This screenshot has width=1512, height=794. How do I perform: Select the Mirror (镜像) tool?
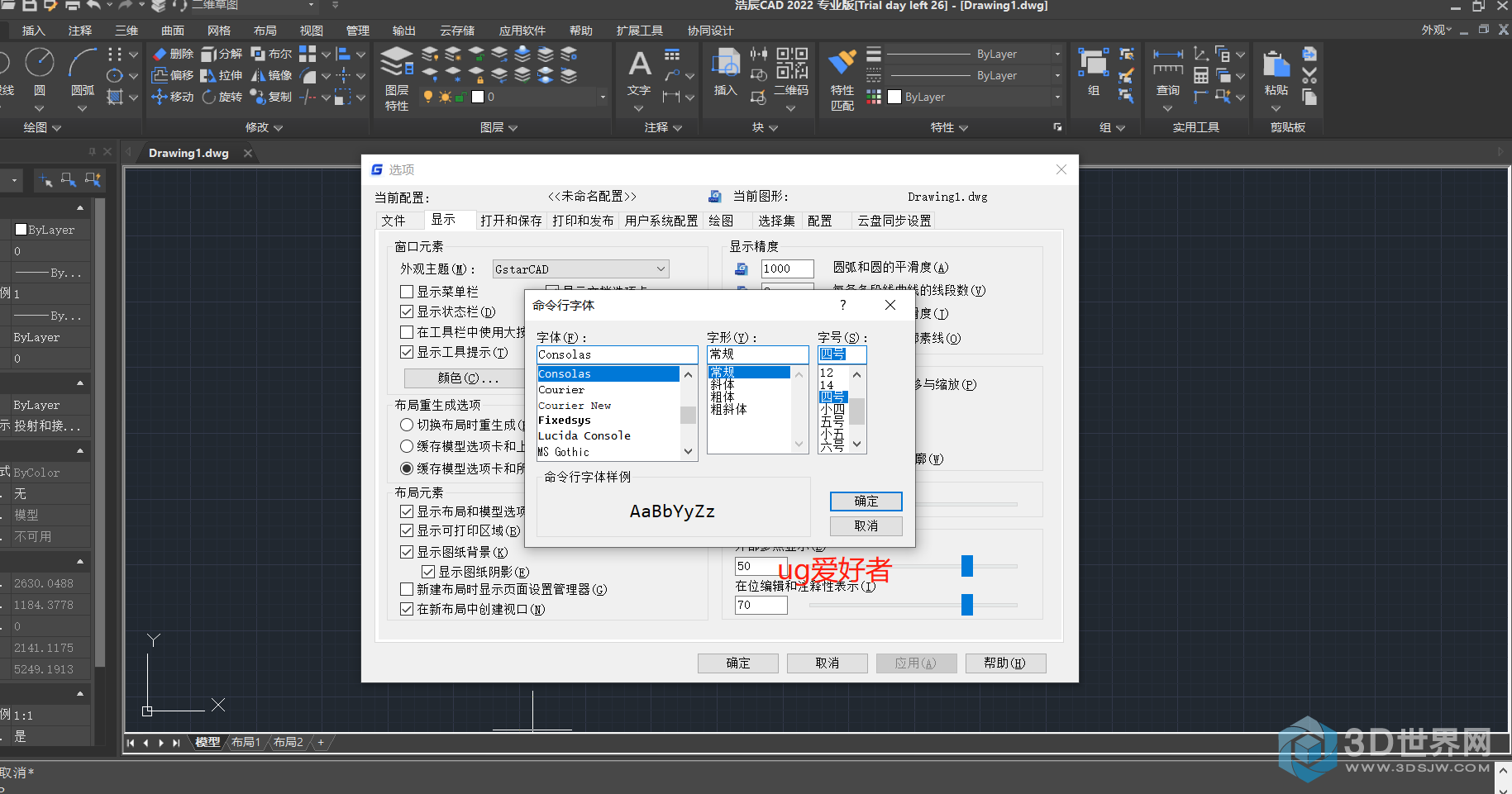click(x=271, y=75)
